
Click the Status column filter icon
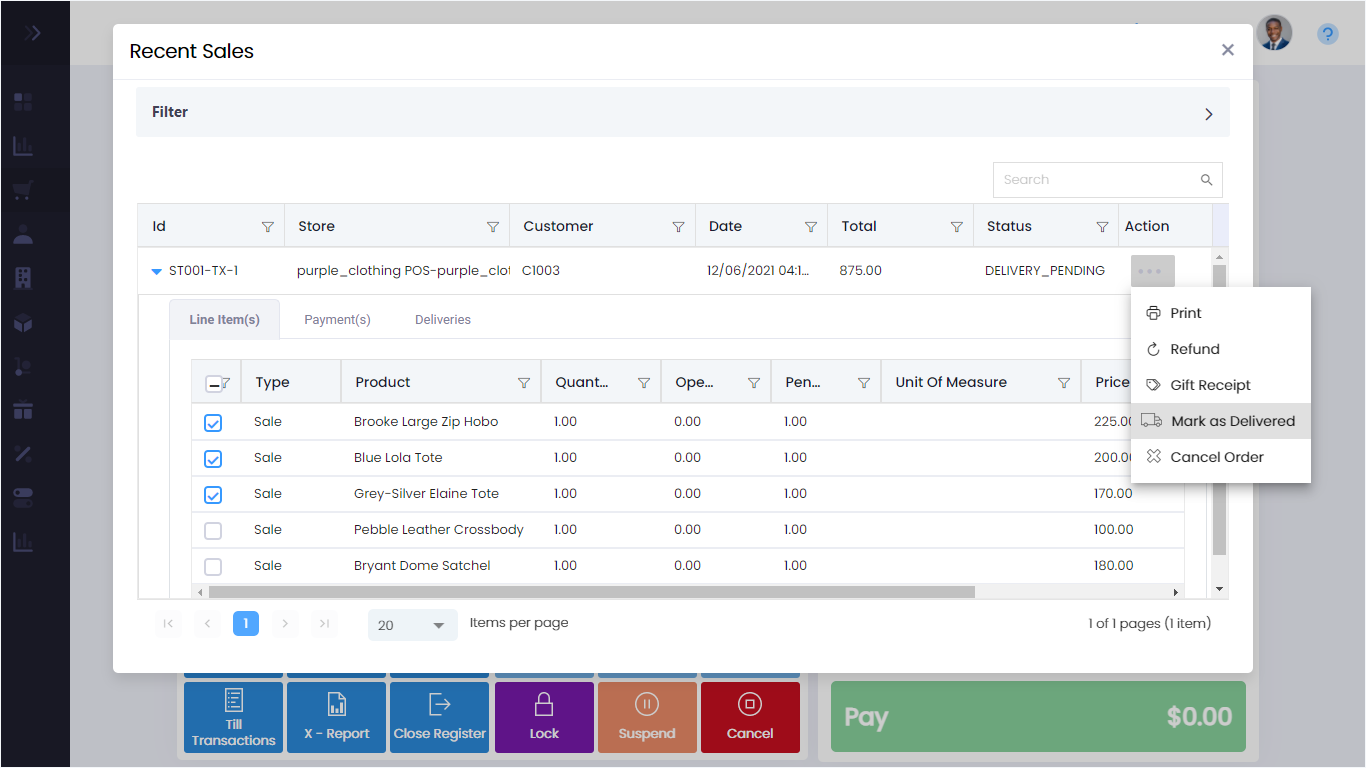click(x=1102, y=227)
